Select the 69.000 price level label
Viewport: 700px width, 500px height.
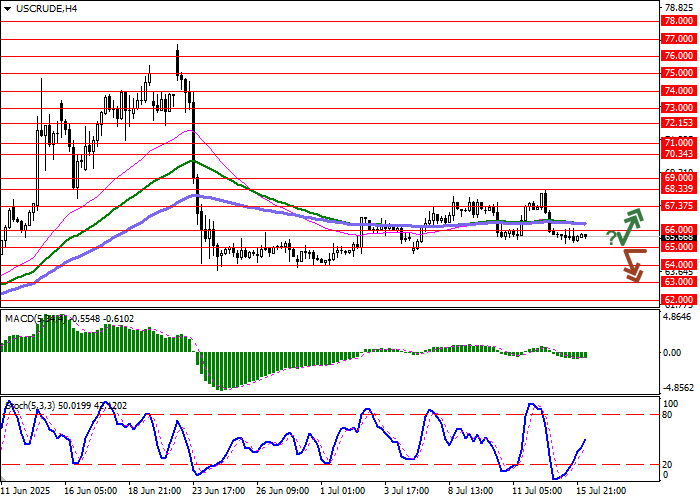679,178
